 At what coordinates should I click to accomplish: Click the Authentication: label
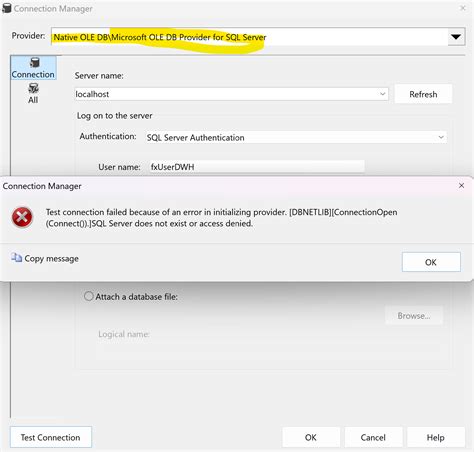pos(108,136)
